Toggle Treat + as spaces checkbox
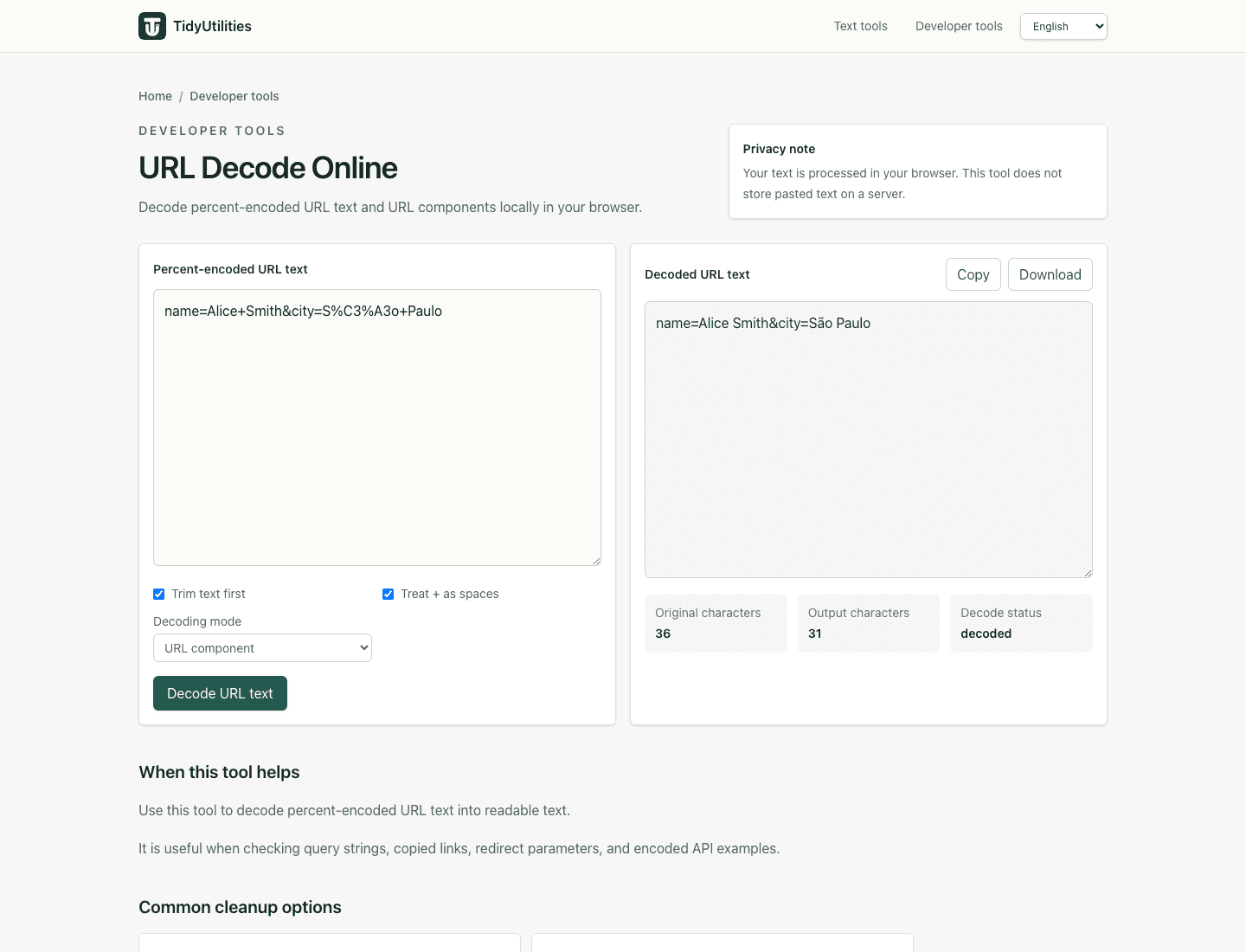1246x952 pixels. click(x=389, y=594)
